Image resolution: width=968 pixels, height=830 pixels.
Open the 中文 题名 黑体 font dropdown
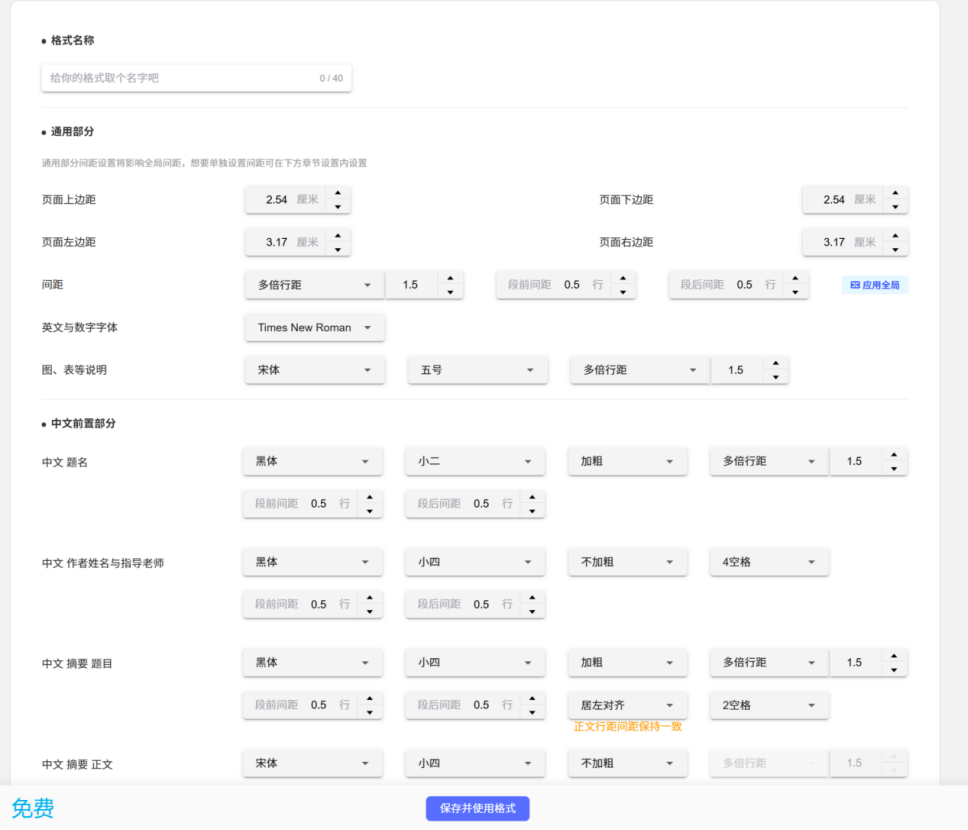coord(312,461)
